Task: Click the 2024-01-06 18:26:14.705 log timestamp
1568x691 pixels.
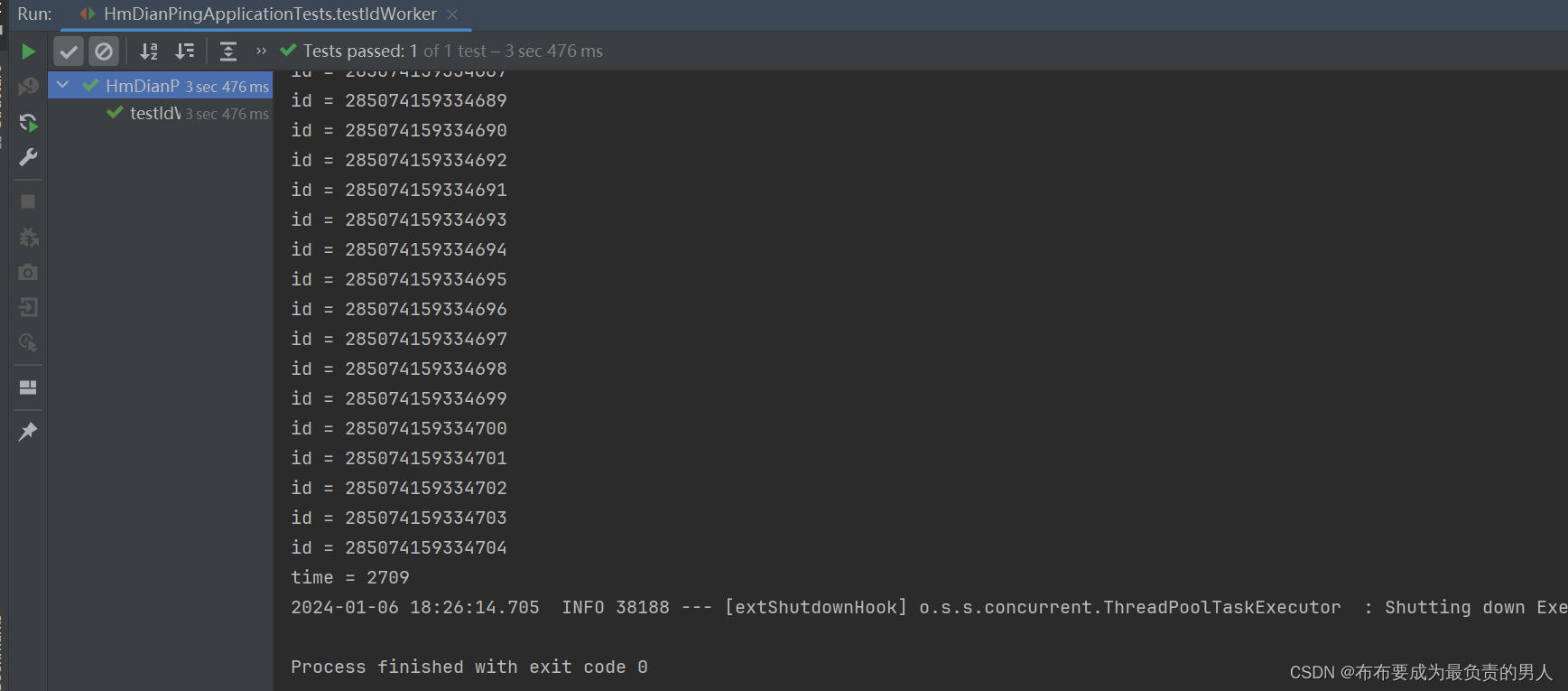Action: 415,607
